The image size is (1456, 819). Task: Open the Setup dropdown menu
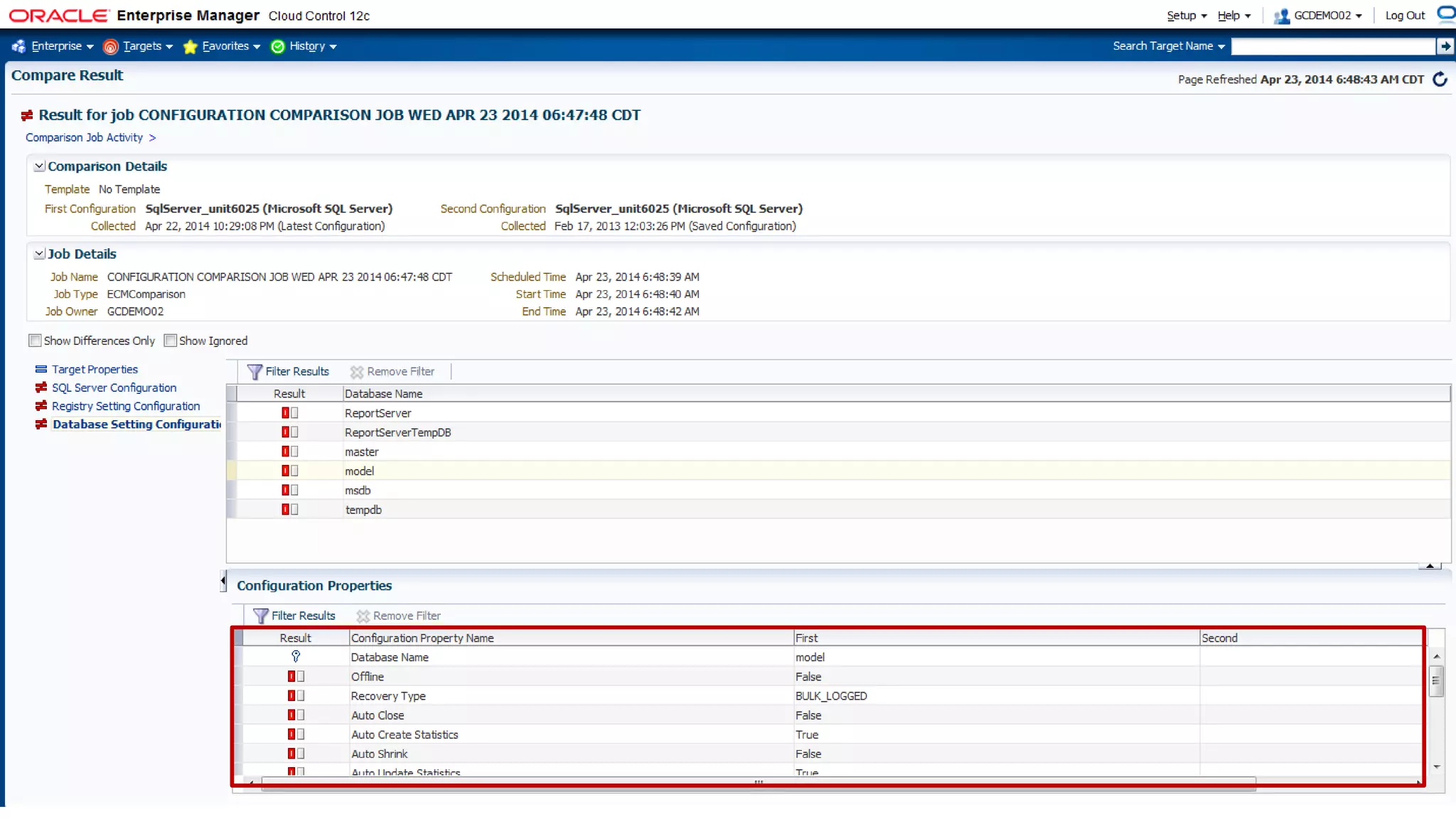point(1187,16)
